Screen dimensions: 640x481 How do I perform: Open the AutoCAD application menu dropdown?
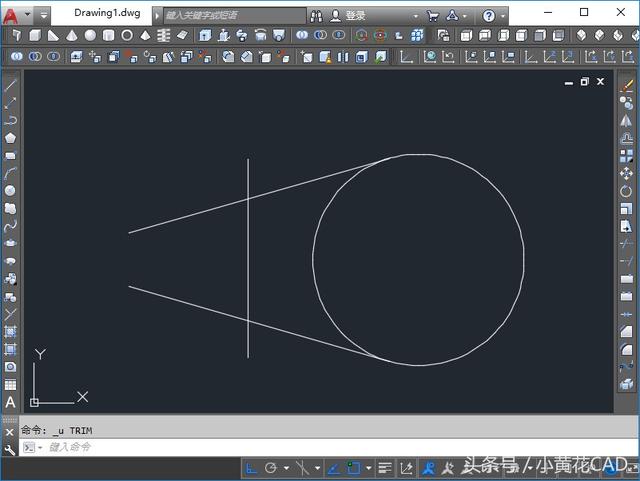[x=27, y=16]
